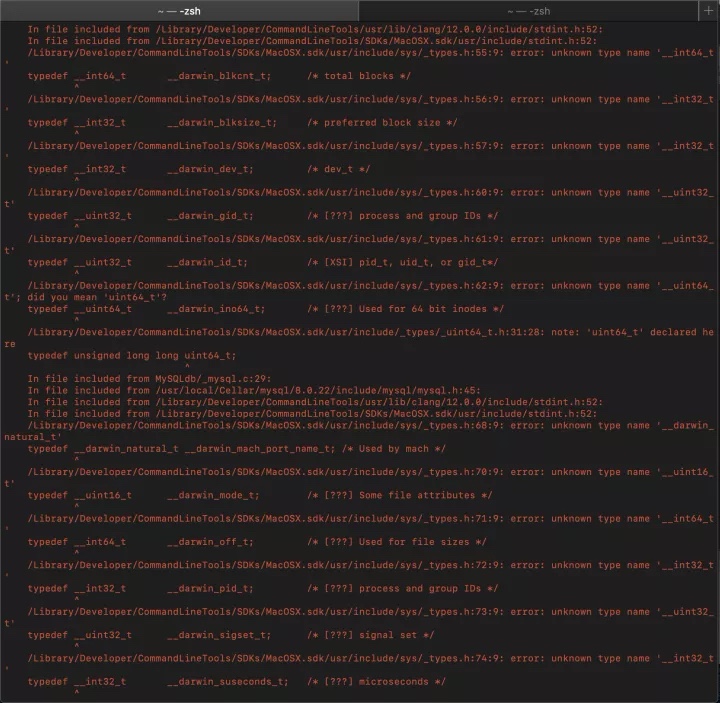Image resolution: width=720 pixels, height=703 pixels.
Task: Open a new terminal tab with plus button
Action: (709, 10)
